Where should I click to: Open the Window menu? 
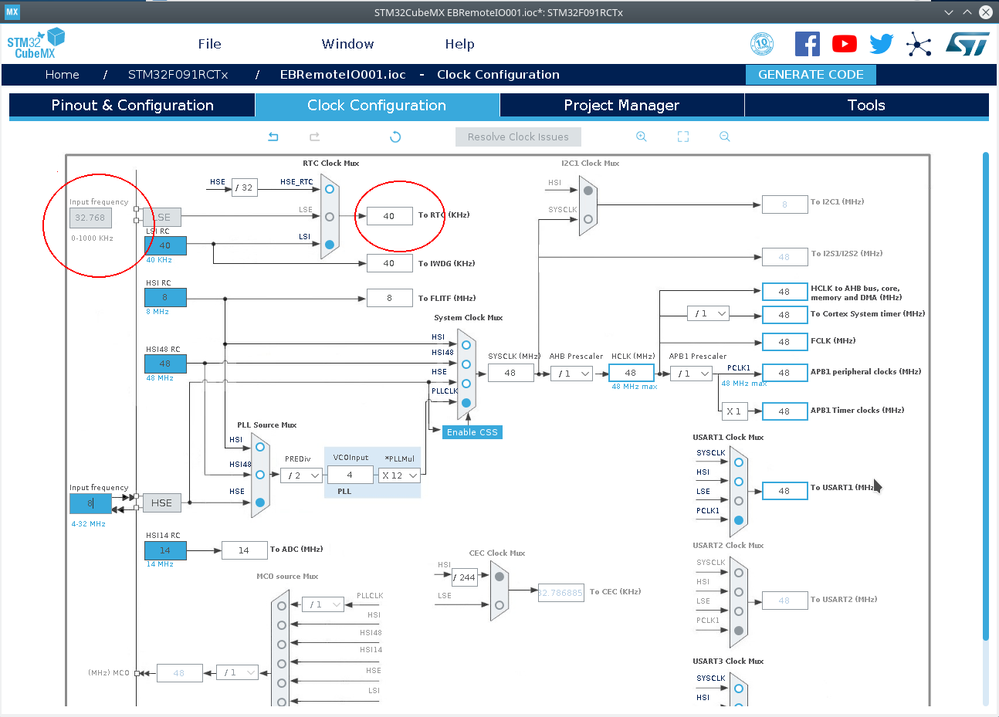(x=347, y=44)
